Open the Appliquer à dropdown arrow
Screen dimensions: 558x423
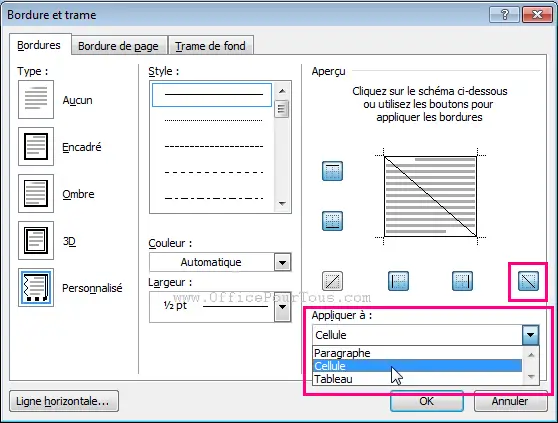(530, 335)
